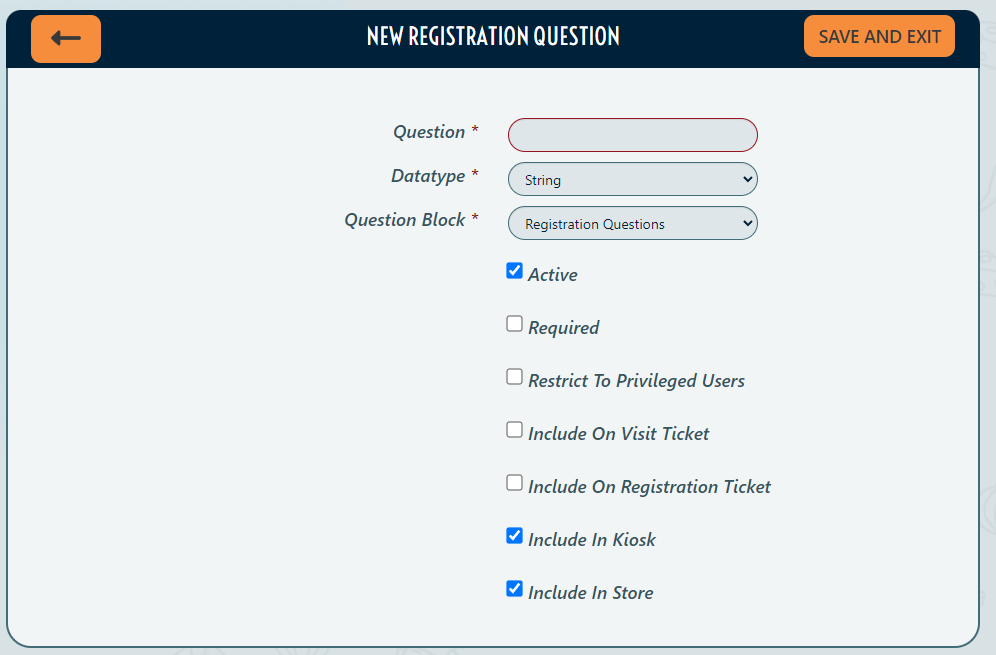Focus the required Question input box

[x=632, y=134]
